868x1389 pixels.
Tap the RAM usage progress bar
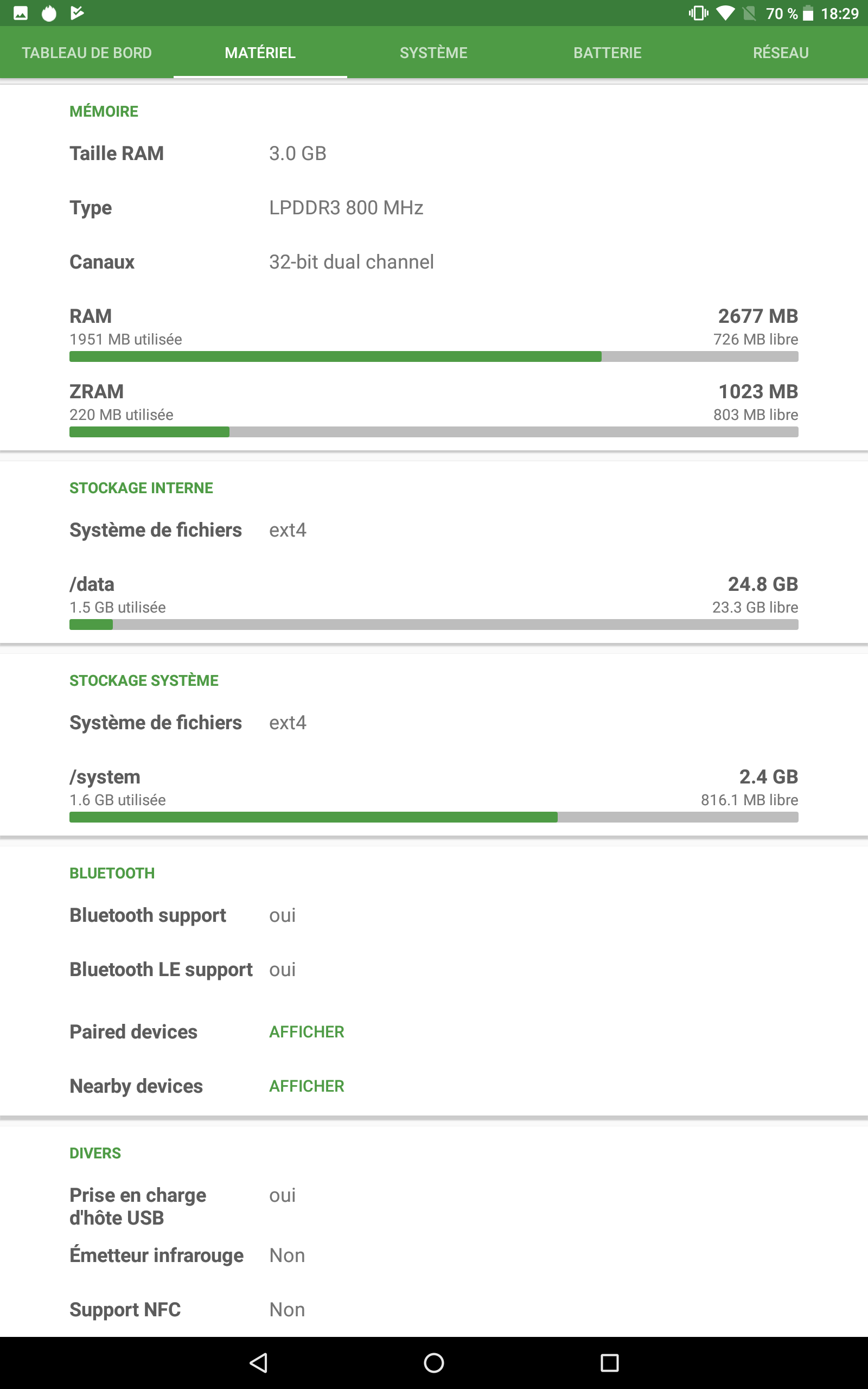click(433, 356)
